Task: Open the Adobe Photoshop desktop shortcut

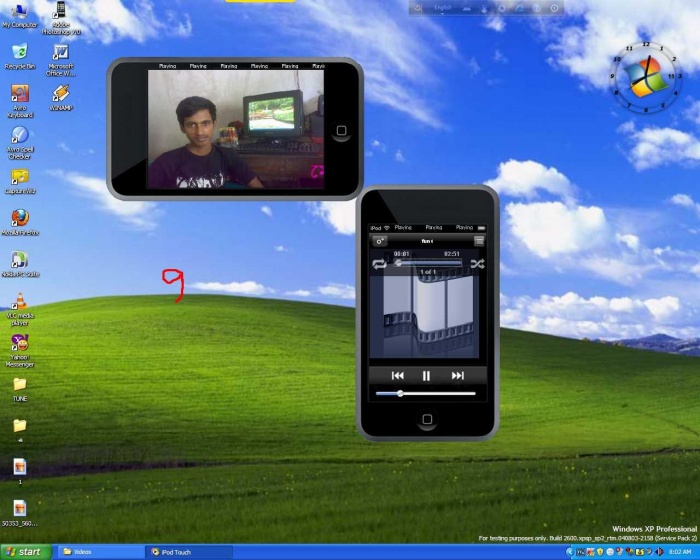Action: point(61,18)
